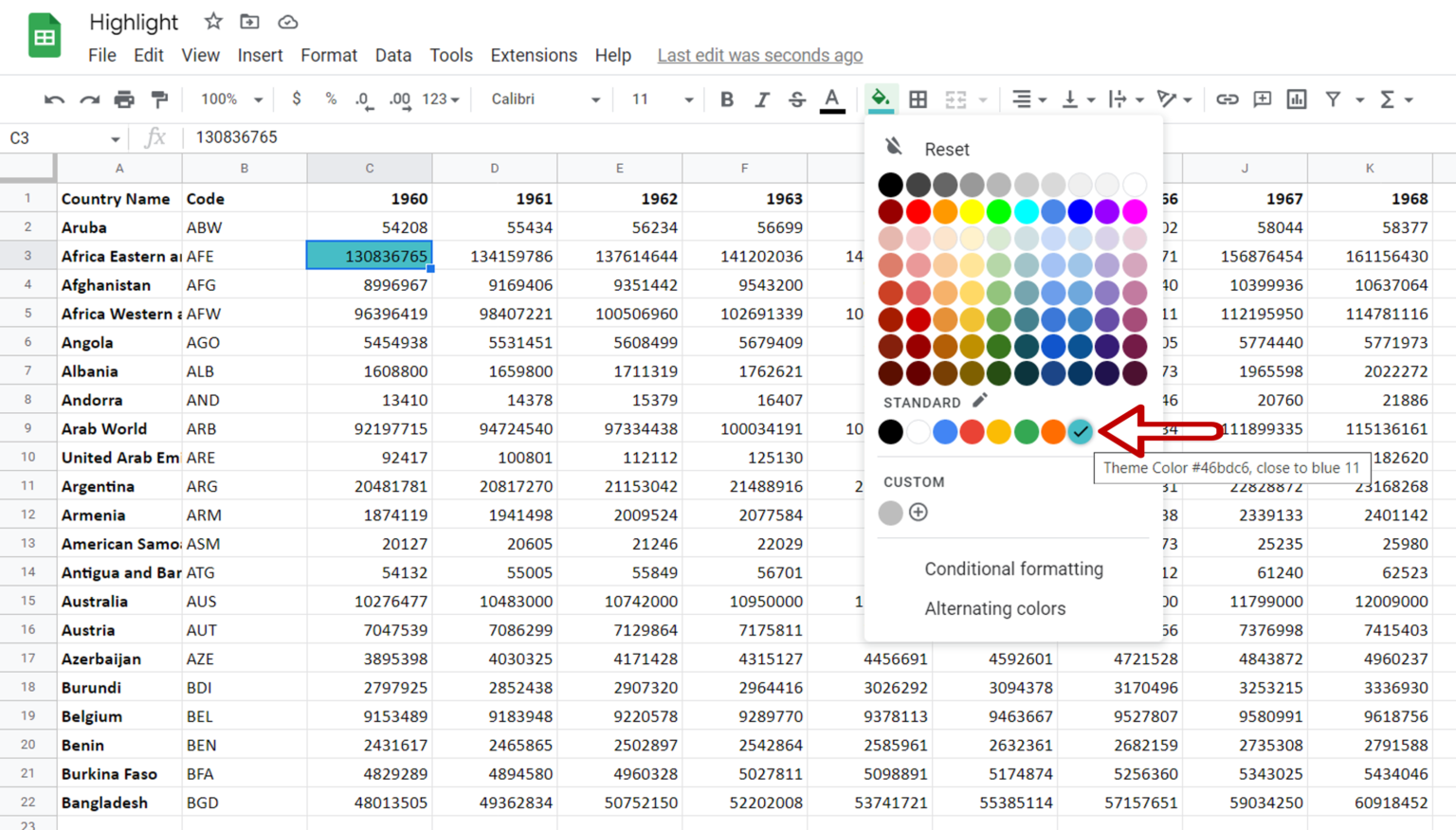Open the Data menu
Image resolution: width=1456 pixels, height=830 pixels.
click(392, 55)
